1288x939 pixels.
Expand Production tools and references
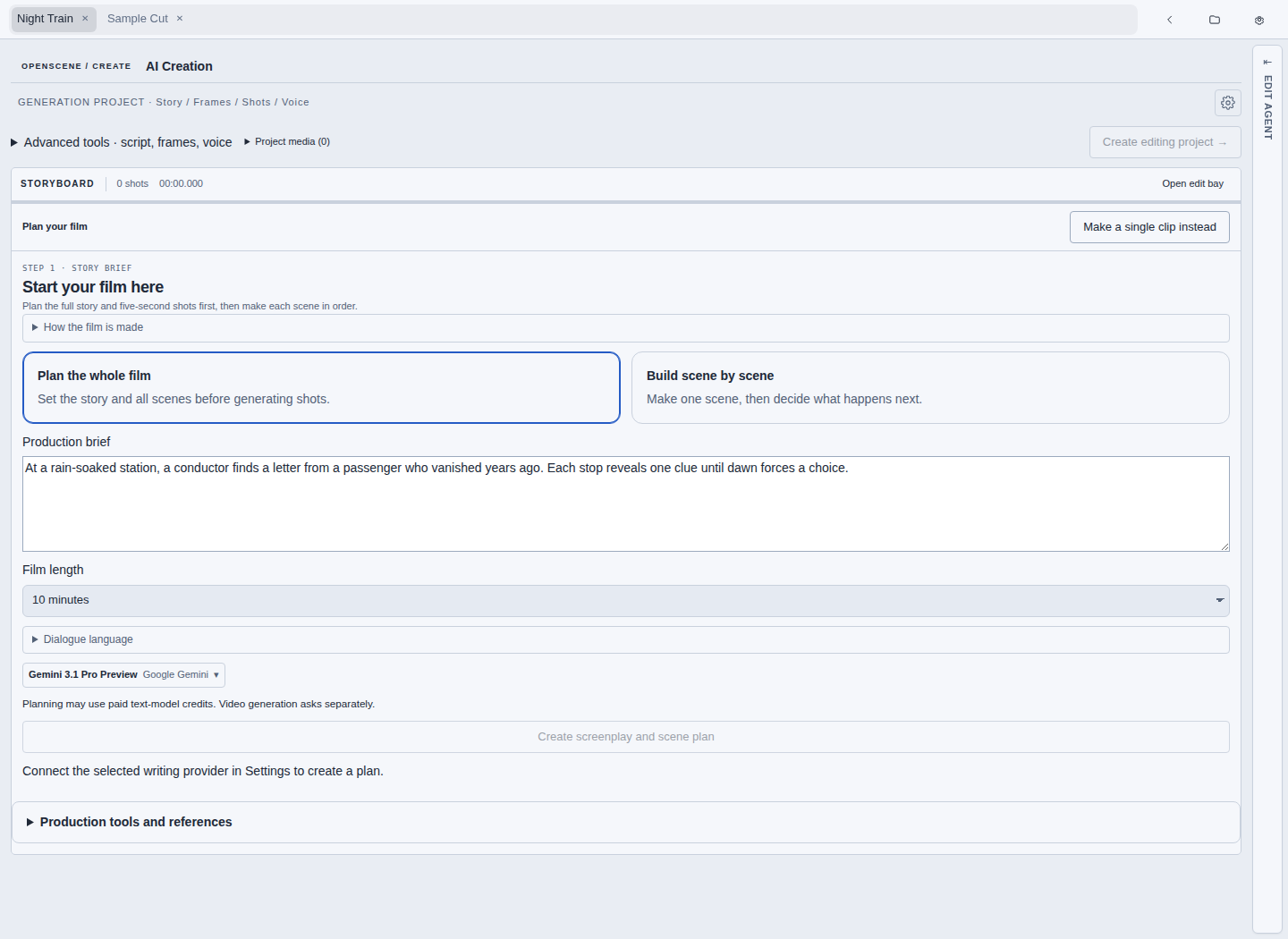(626, 822)
